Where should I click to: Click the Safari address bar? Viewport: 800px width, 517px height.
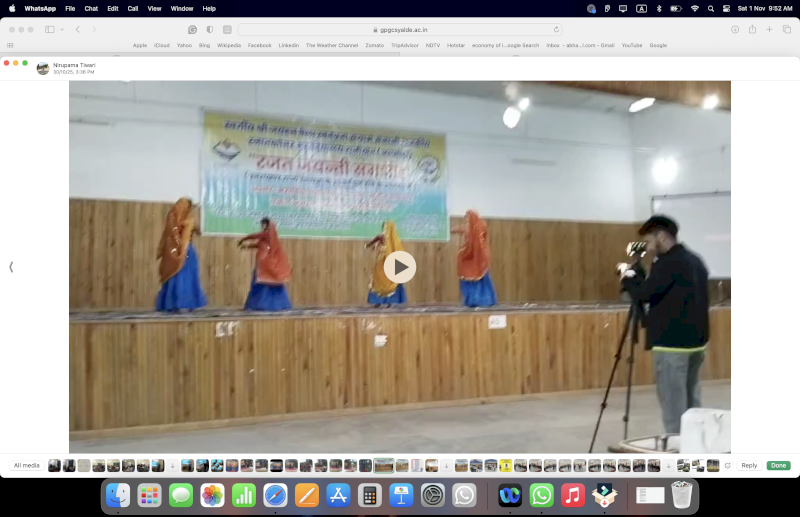400,30
